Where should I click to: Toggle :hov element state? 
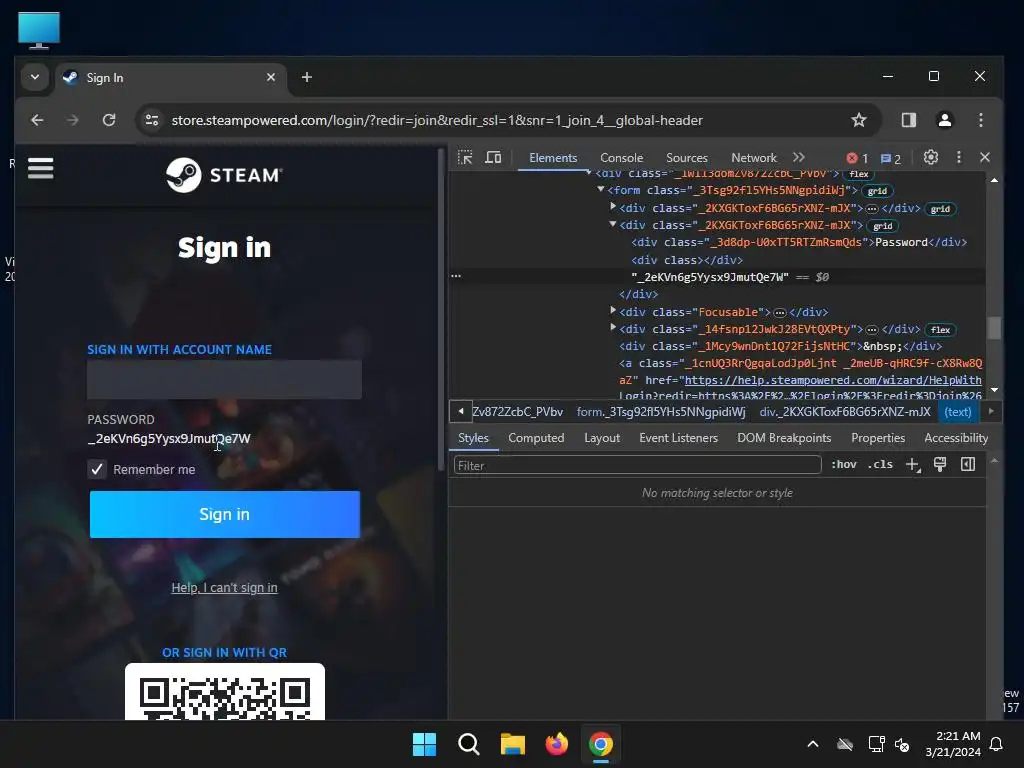pyautogui.click(x=844, y=464)
